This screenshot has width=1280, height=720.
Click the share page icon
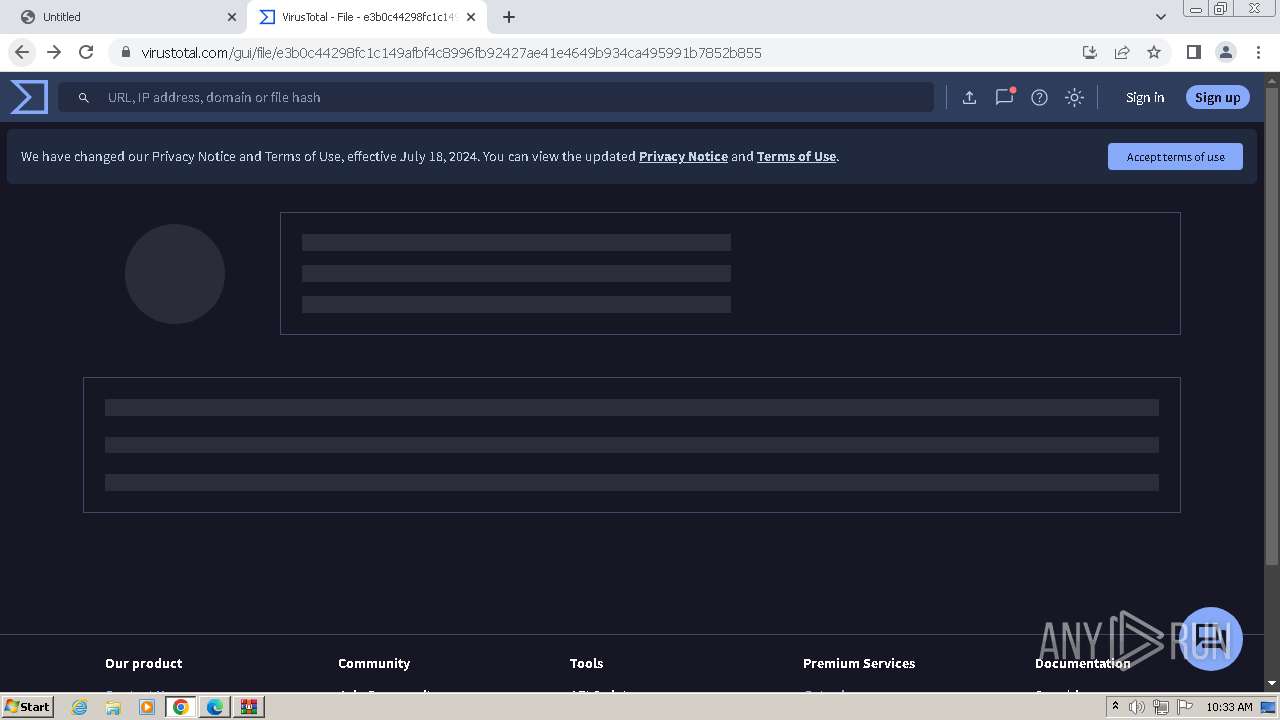coord(1122,52)
